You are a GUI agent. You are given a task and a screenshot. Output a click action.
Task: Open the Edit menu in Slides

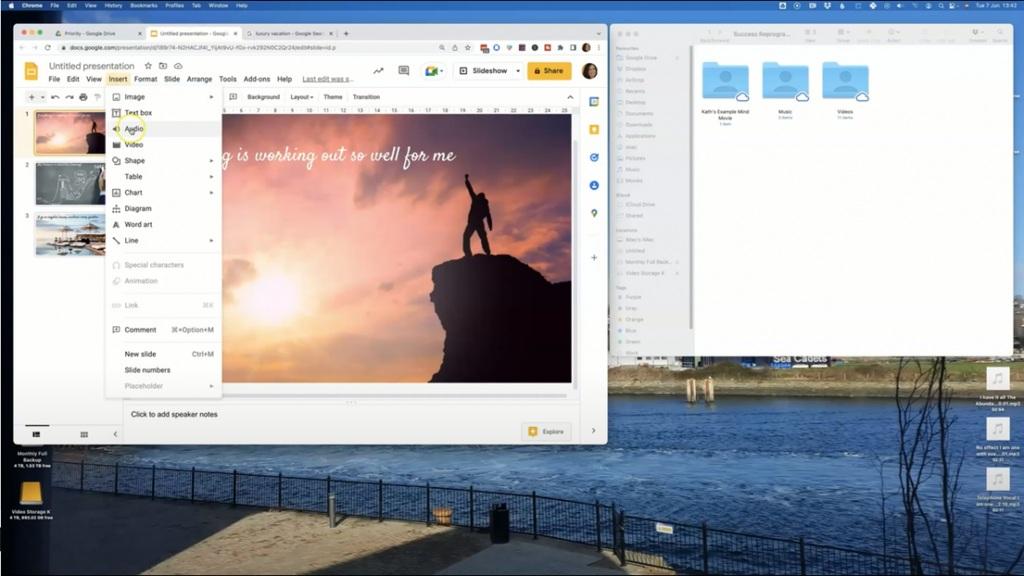click(x=73, y=79)
